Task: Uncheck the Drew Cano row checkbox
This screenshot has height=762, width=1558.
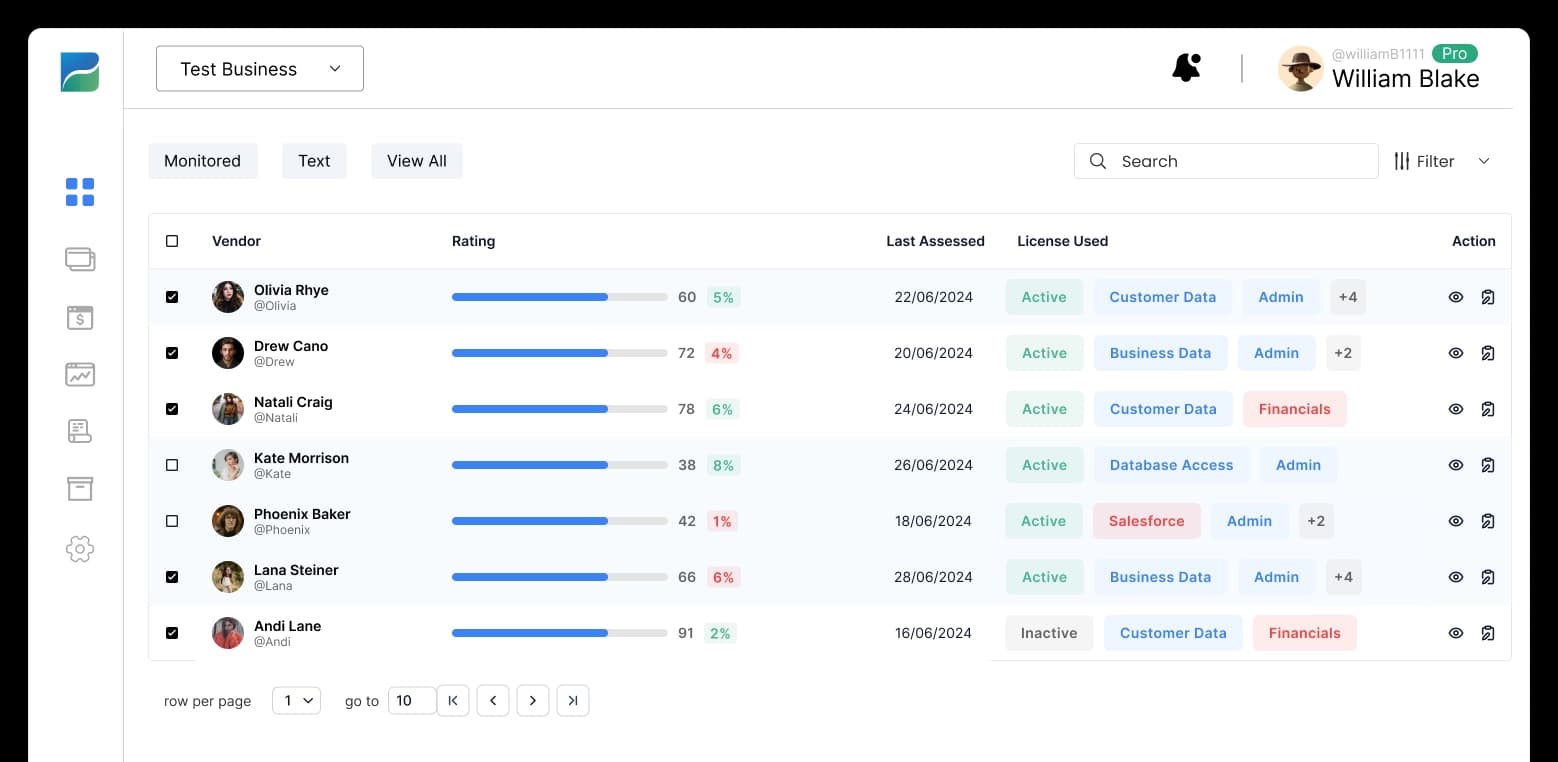Action: click(x=171, y=353)
